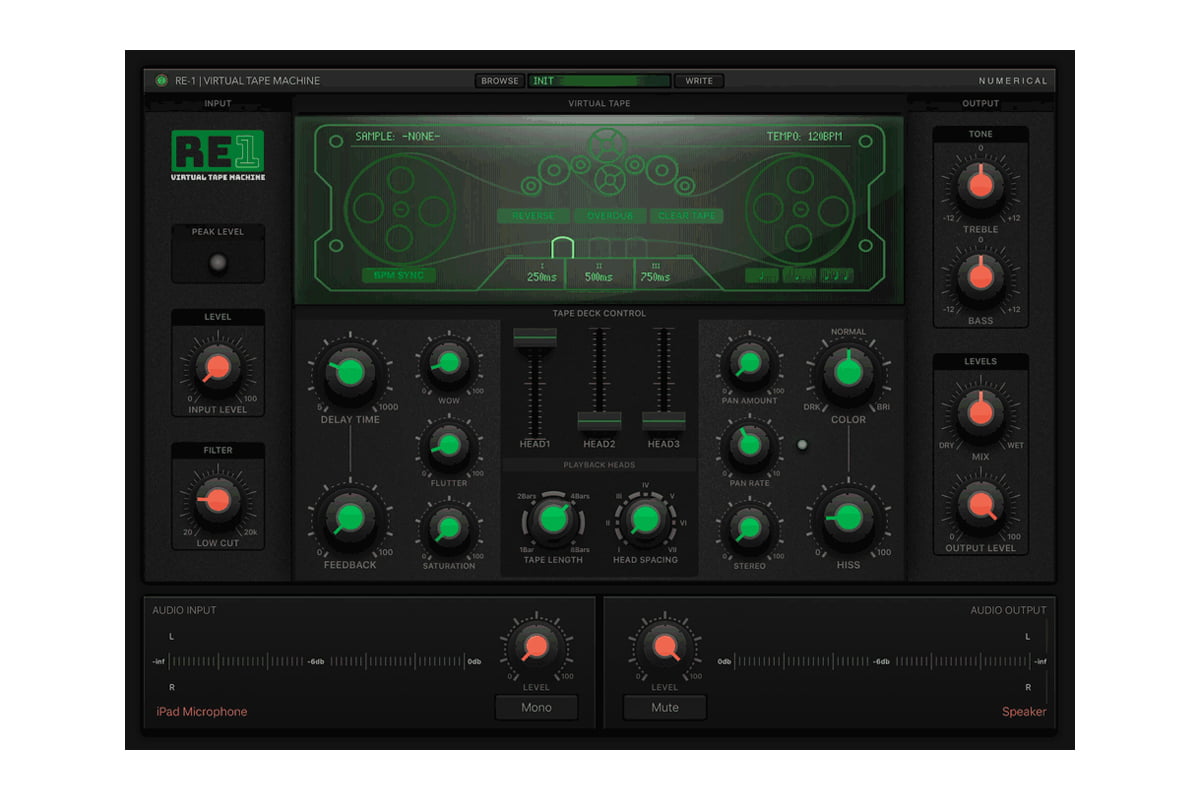Click the PAN AMOUNT knob
1200x800 pixels.
pos(749,362)
